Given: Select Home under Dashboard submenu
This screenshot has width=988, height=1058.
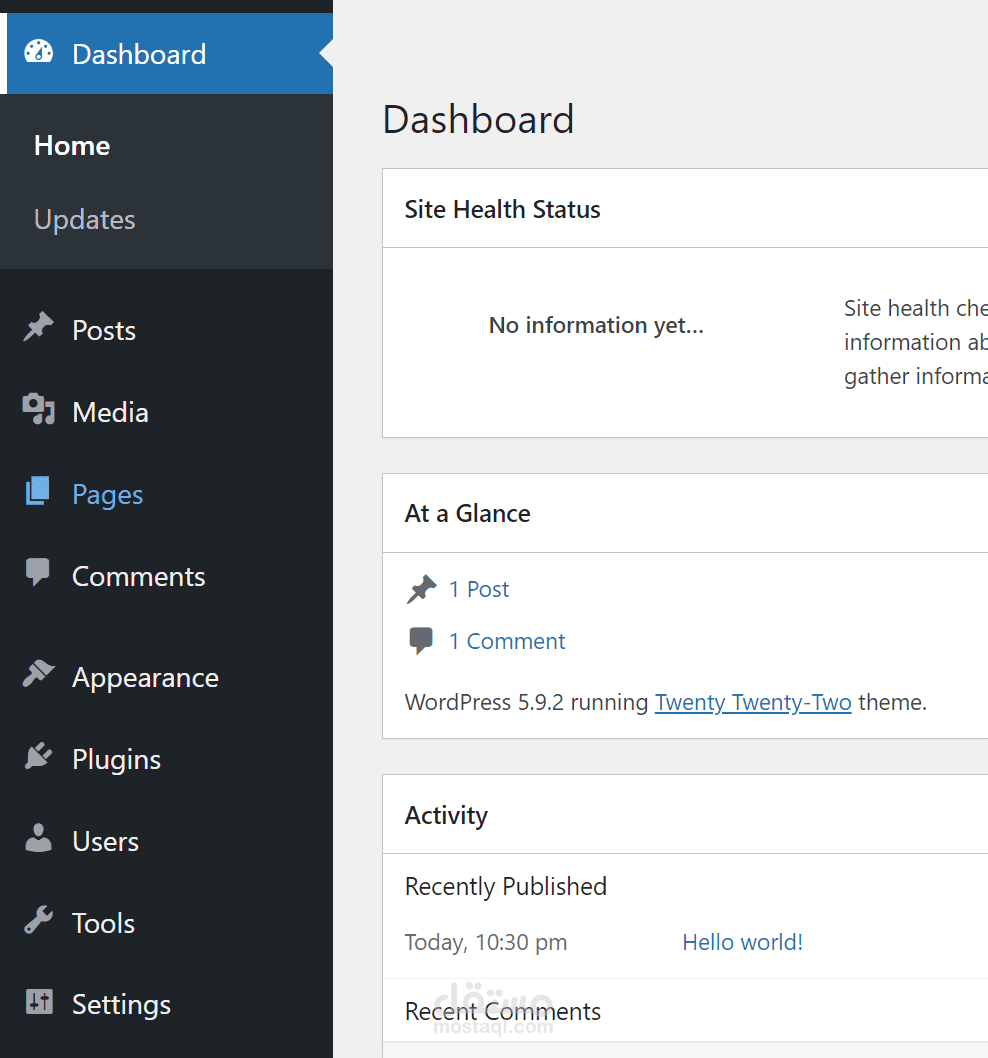Looking at the screenshot, I should click(x=72, y=146).
